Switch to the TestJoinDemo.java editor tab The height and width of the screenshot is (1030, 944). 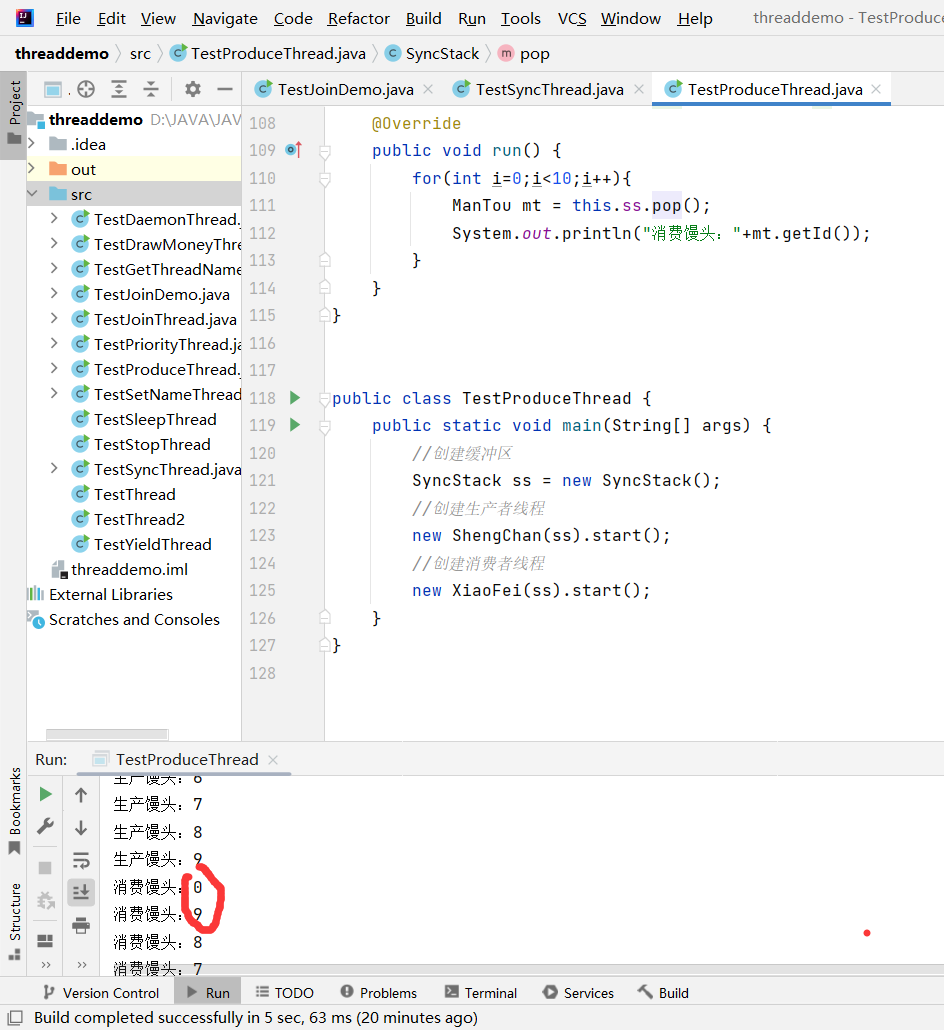[346, 89]
